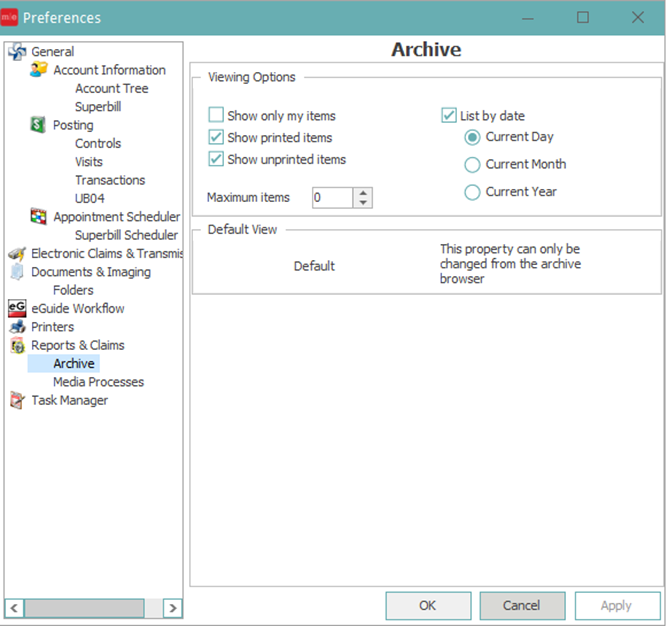The image size is (669, 626).
Task: Toggle the List by date checkbox
Action: point(449,116)
